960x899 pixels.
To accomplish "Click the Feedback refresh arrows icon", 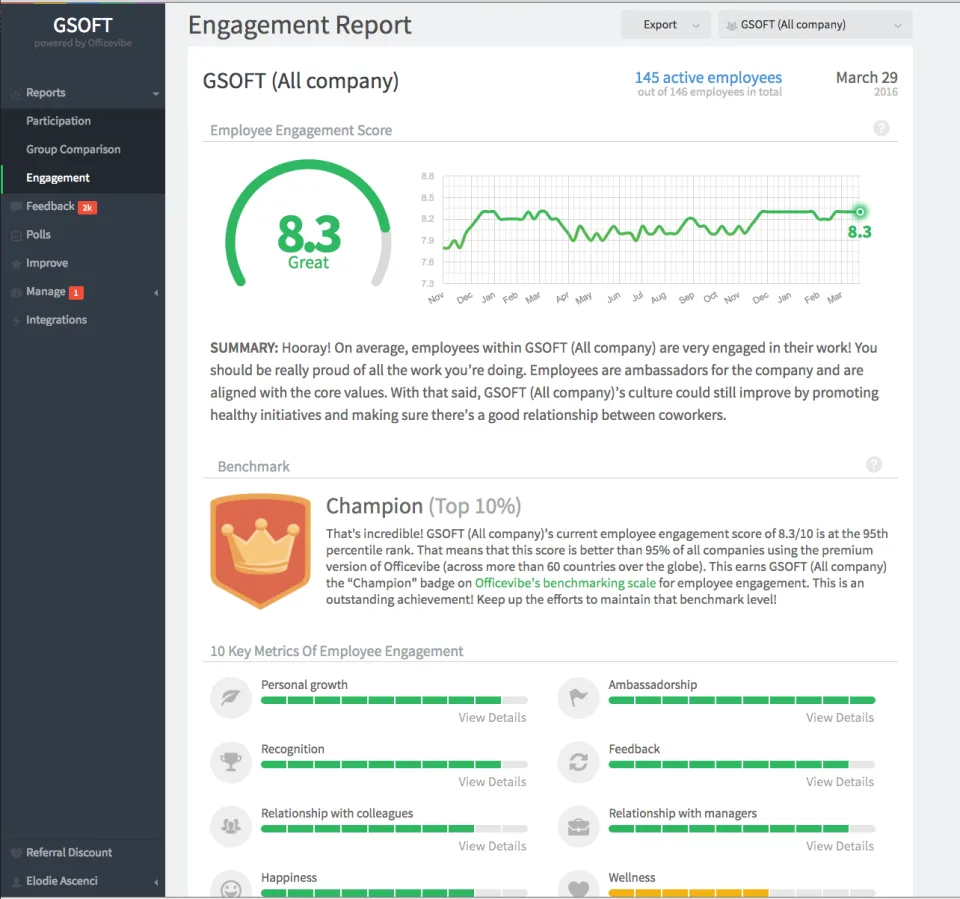I will click(x=579, y=761).
